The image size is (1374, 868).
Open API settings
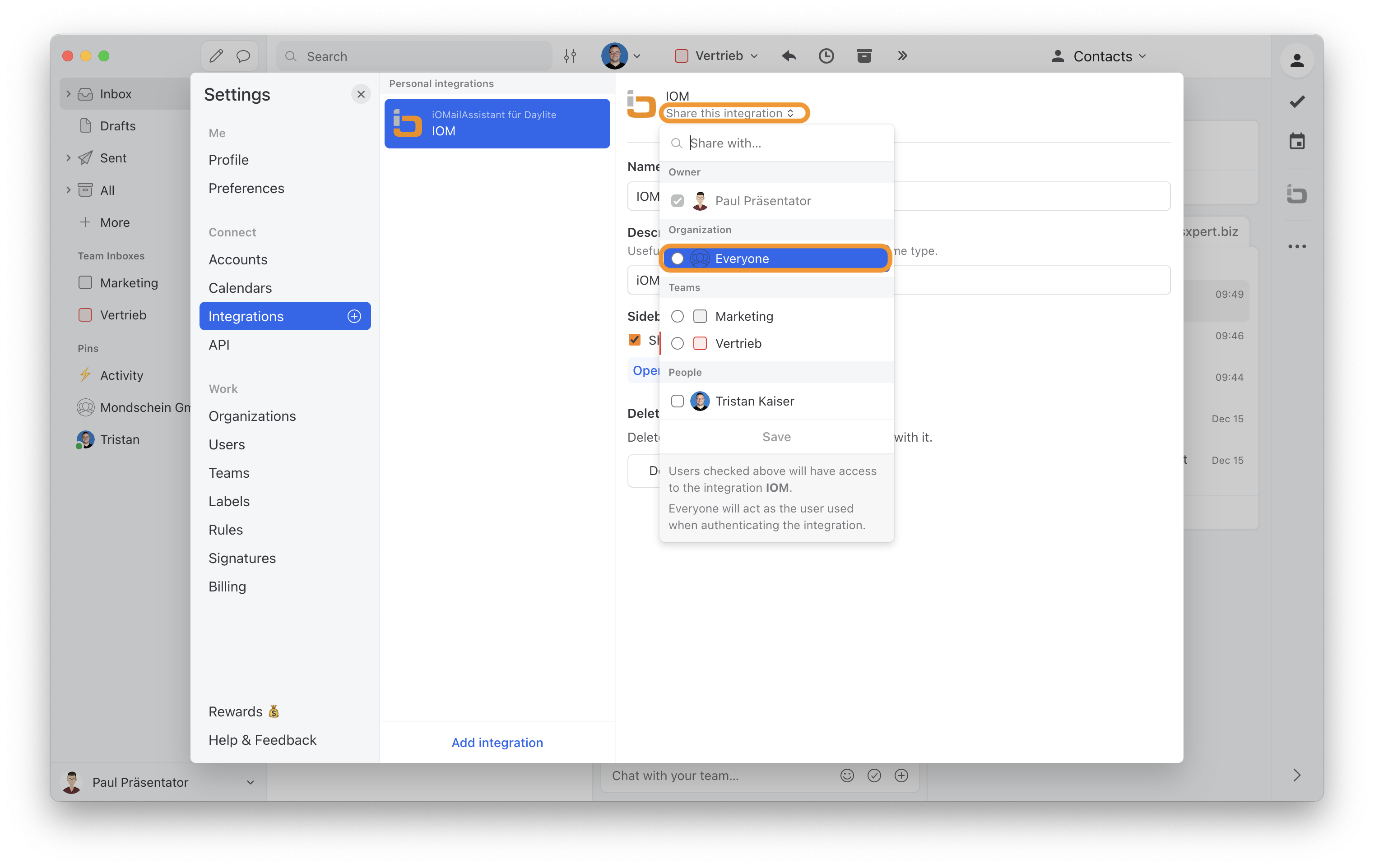click(219, 345)
